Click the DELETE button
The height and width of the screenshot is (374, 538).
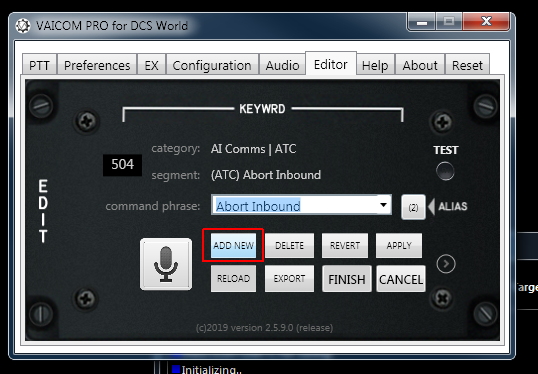point(289,246)
